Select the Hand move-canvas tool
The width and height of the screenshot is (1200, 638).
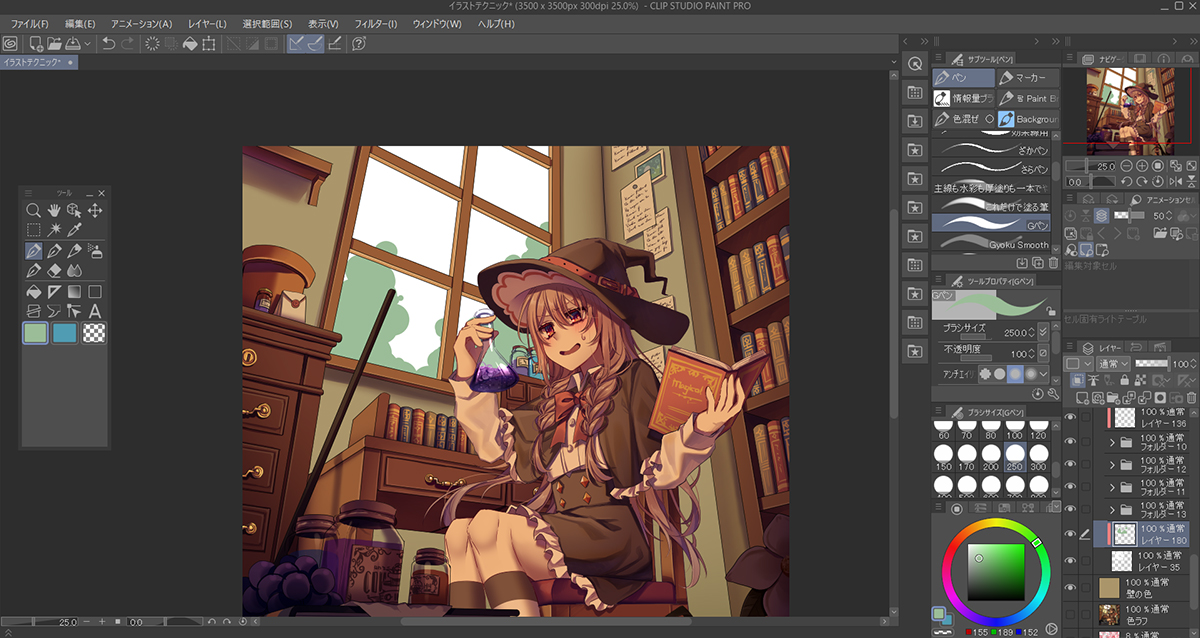pos(54,210)
